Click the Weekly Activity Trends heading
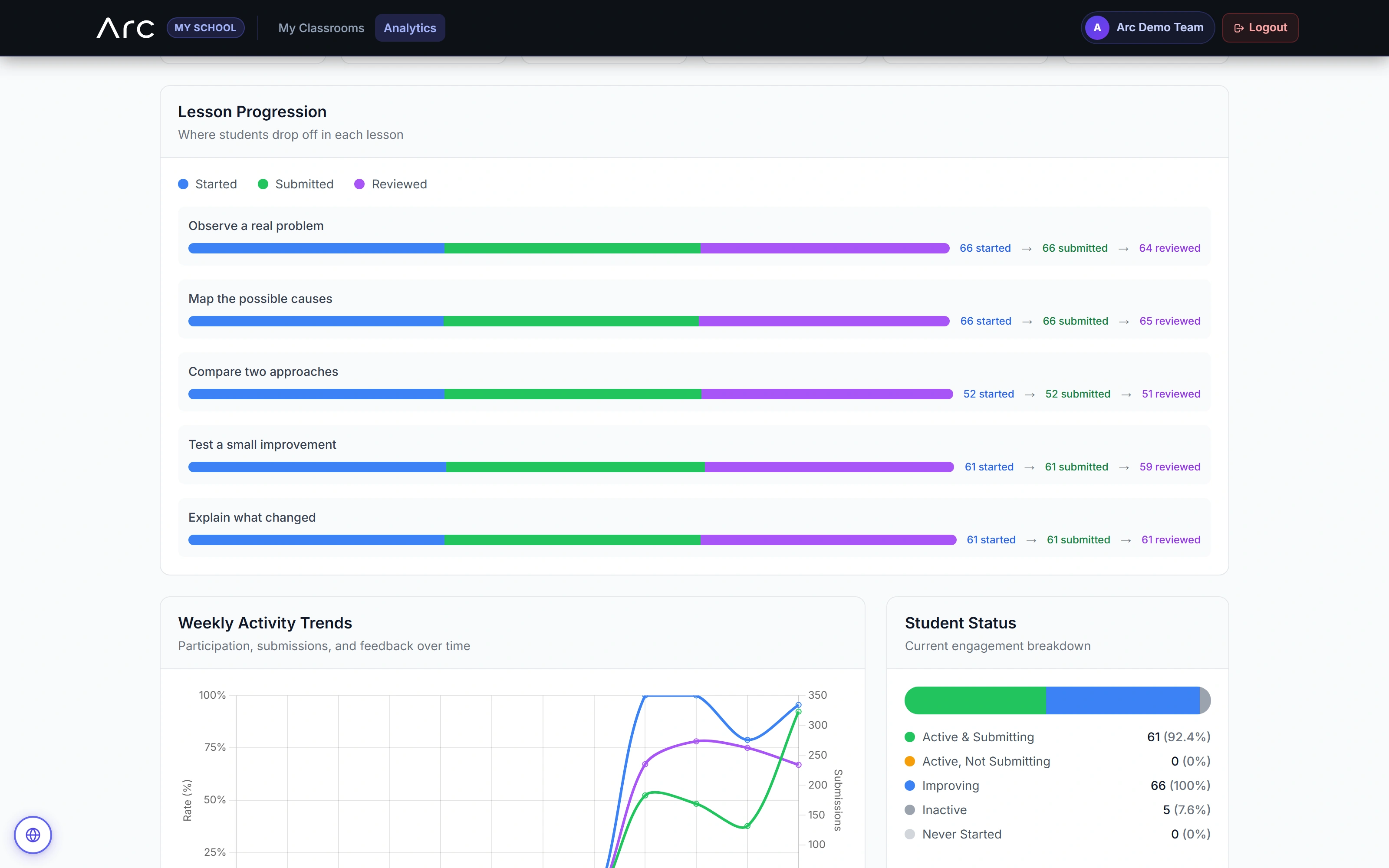 tap(265, 623)
